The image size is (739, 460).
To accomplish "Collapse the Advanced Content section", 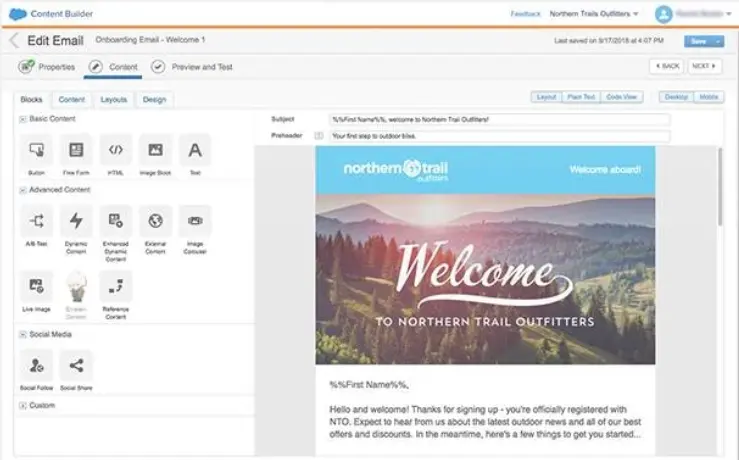I will click(x=22, y=190).
